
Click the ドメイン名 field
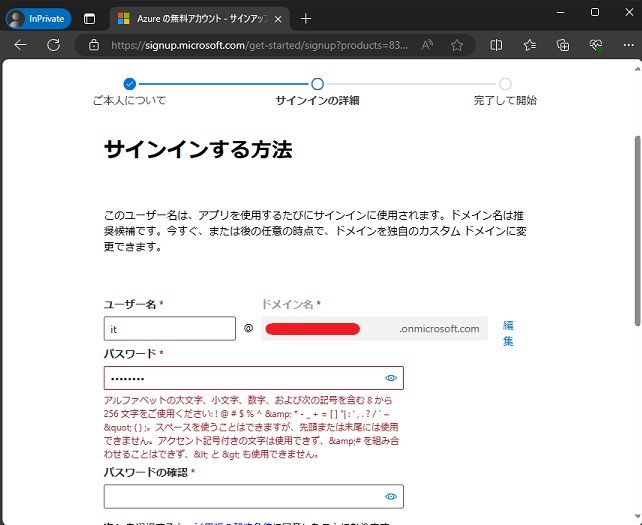[374, 328]
